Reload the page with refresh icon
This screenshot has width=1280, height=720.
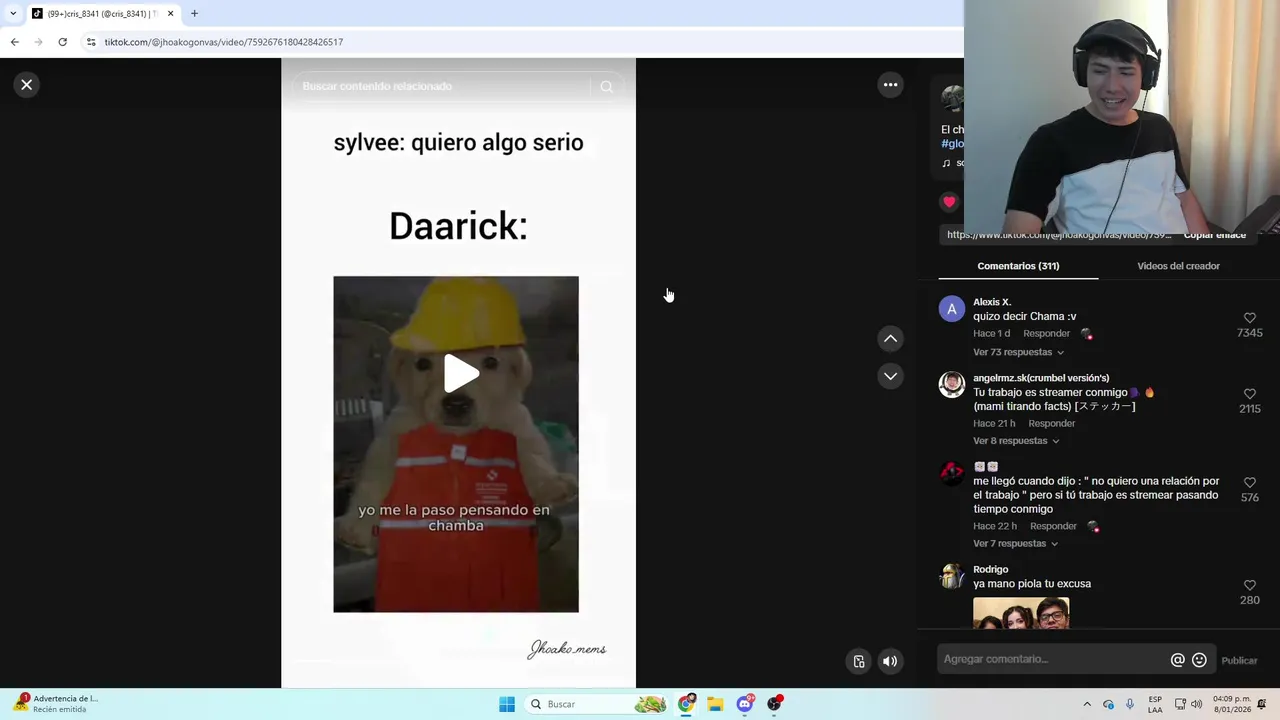(62, 42)
